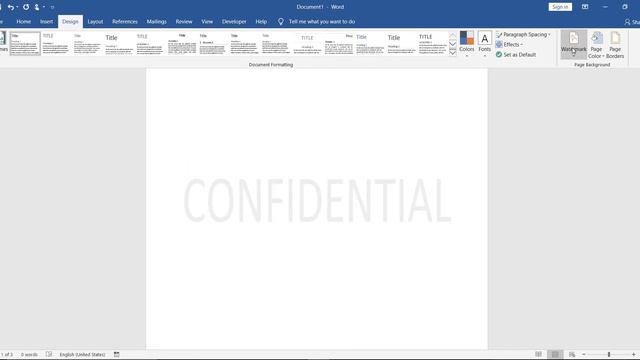Screen dimensions: 640x360
Task: Select the sixth style set with centered Title
Action: coord(182,44)
